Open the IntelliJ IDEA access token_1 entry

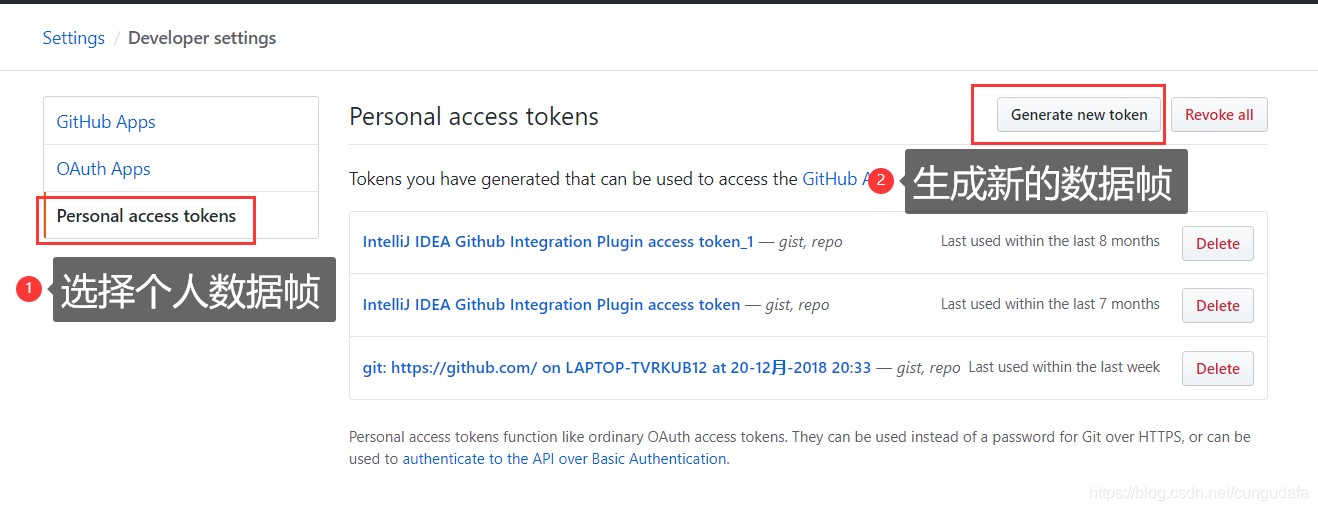point(558,242)
